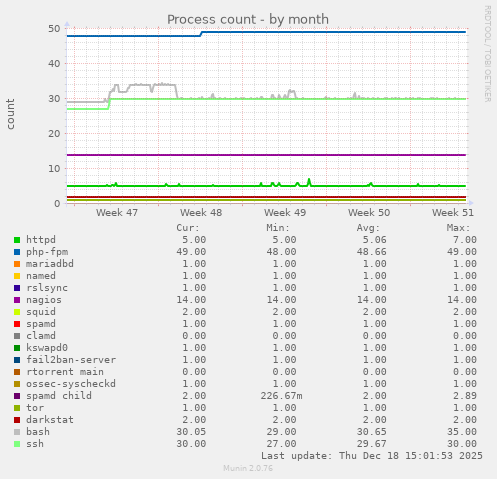The image size is (497, 479).
Task: Click the rslsync dark blue legend swatch
Action: [x=17, y=288]
